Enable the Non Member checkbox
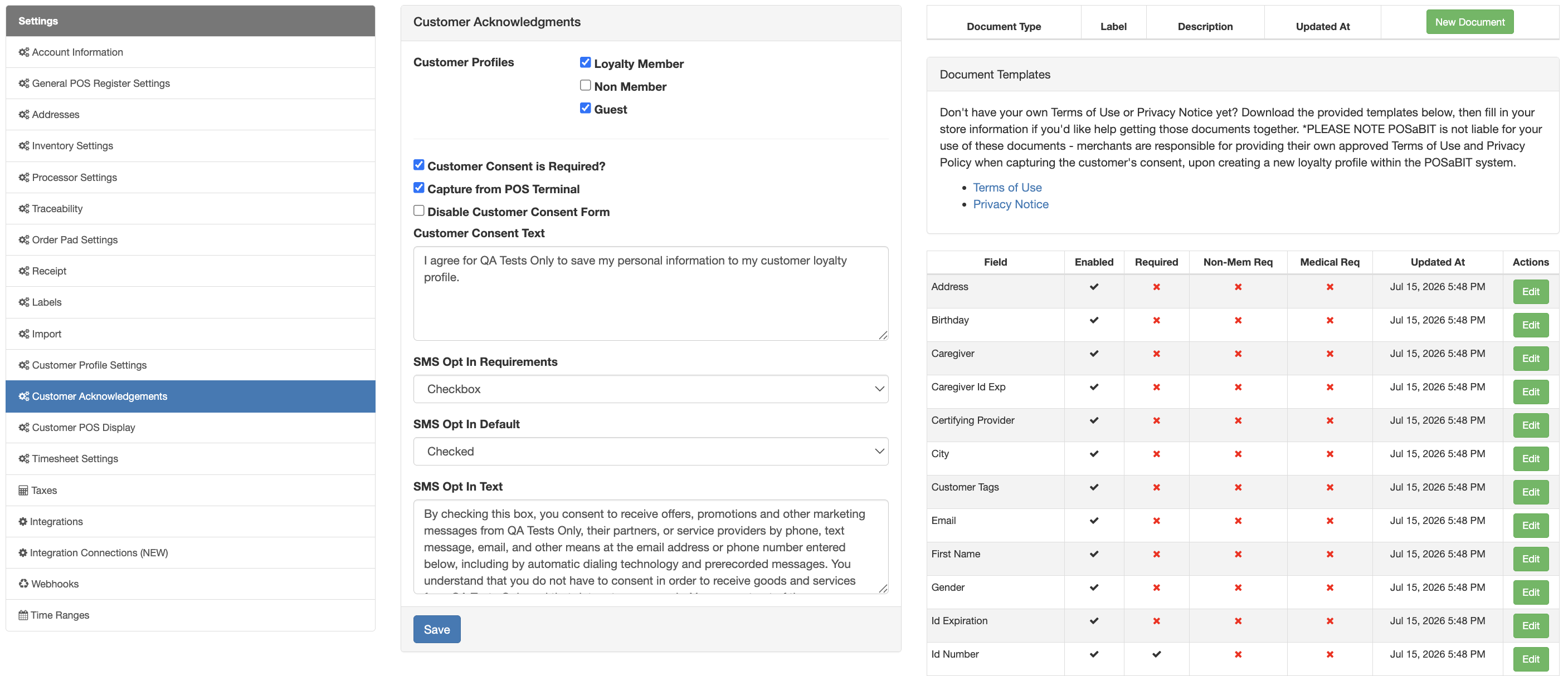 [x=585, y=85]
